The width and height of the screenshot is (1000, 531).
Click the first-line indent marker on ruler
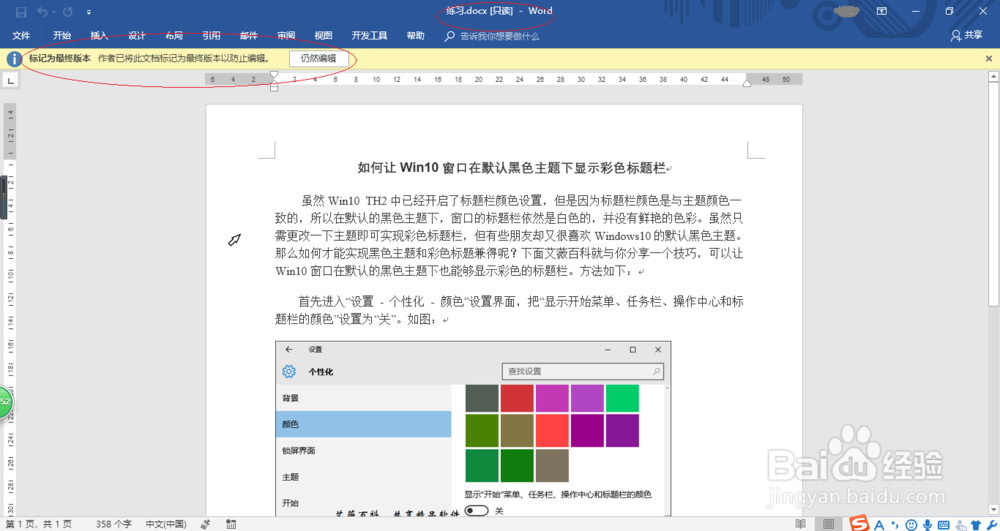(274, 75)
